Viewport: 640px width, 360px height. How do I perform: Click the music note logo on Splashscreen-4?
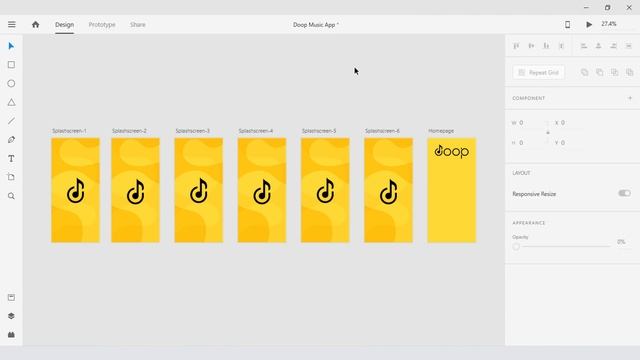[262, 191]
